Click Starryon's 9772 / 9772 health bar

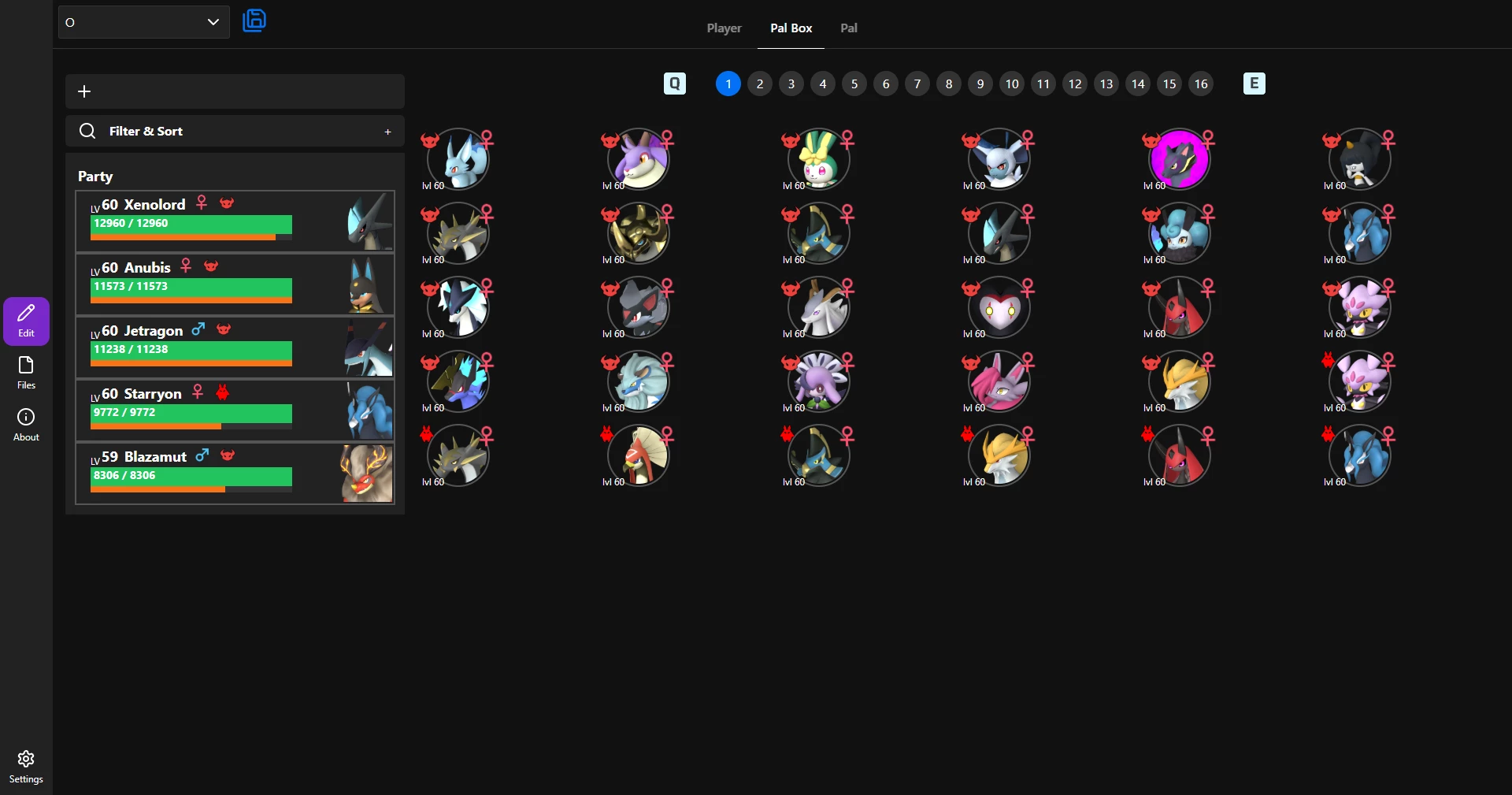pyautogui.click(x=191, y=414)
